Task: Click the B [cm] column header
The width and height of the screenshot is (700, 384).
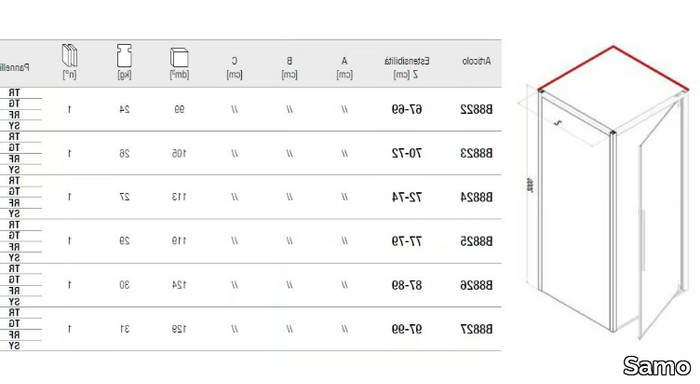Action: [289, 67]
